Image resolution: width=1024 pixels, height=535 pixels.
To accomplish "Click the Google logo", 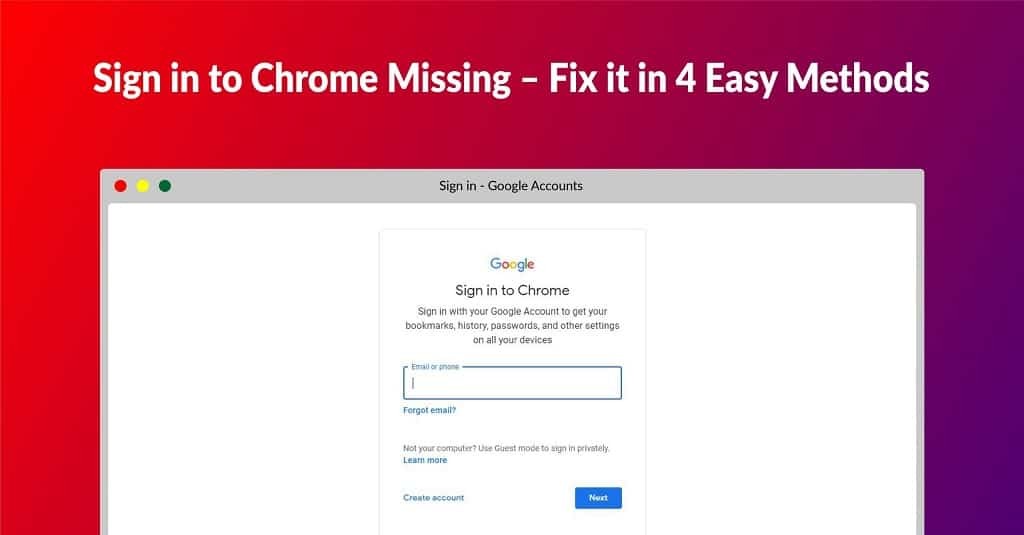I will [512, 264].
